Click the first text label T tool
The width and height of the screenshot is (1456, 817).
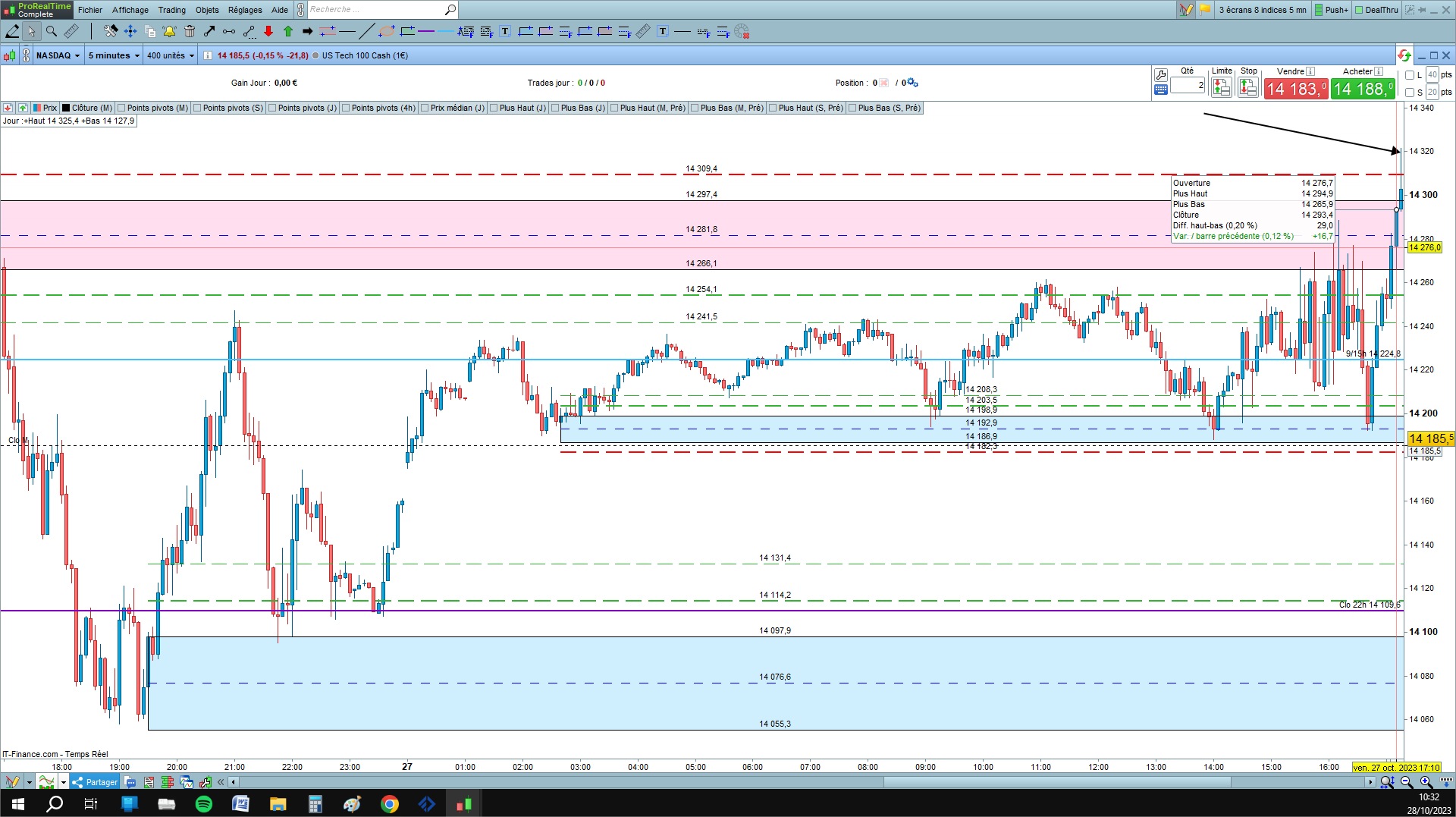(x=505, y=31)
